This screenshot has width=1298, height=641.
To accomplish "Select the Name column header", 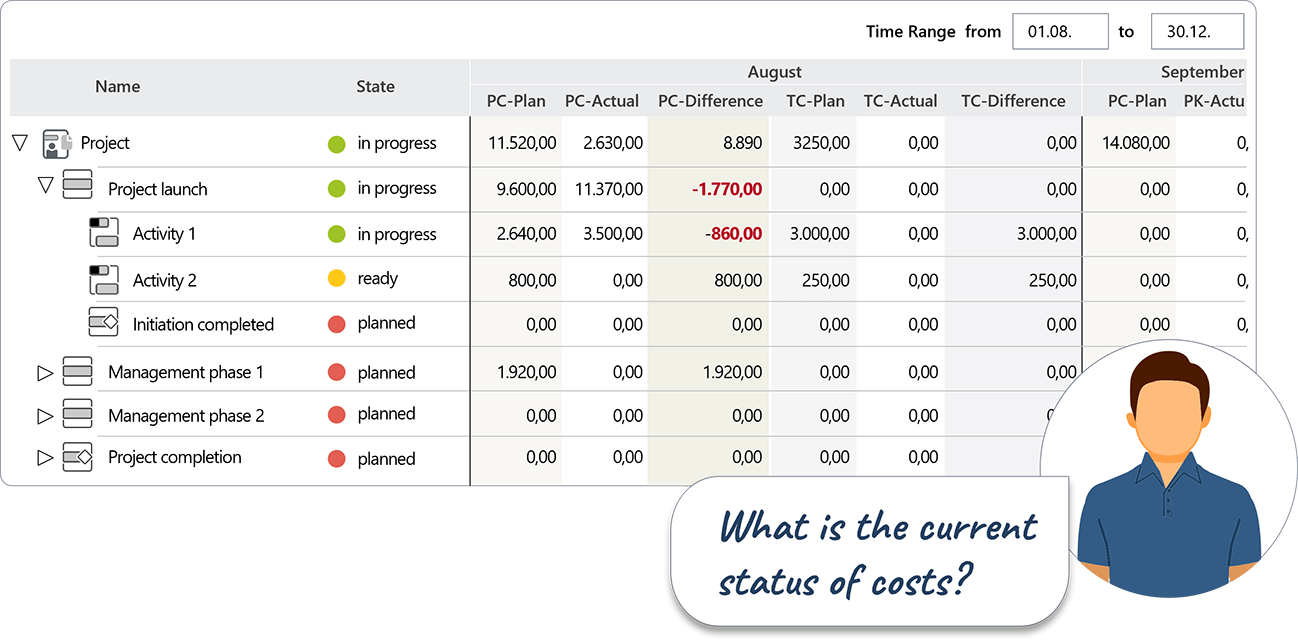I will pos(118,87).
